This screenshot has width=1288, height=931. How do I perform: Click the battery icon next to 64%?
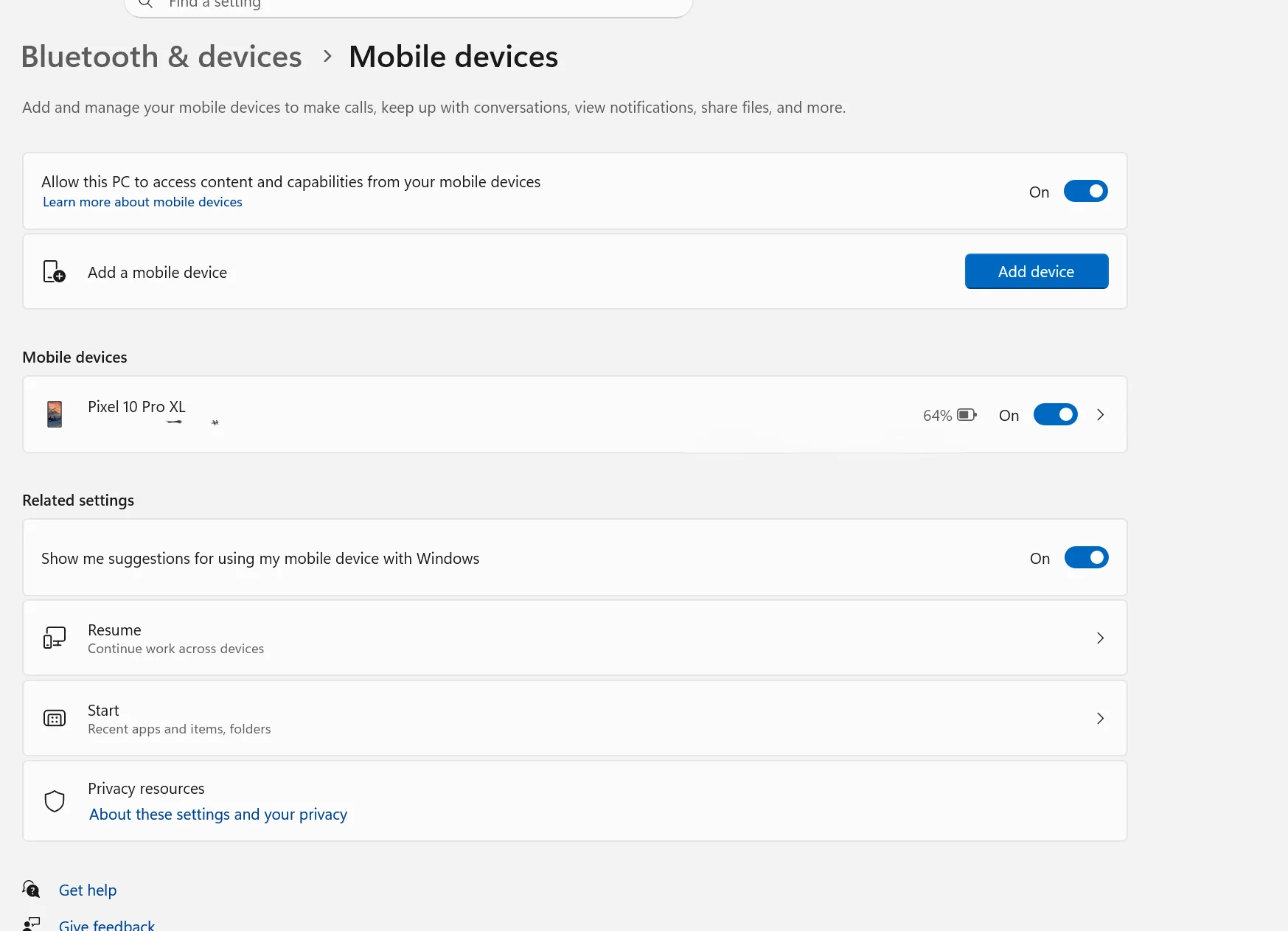coord(967,415)
